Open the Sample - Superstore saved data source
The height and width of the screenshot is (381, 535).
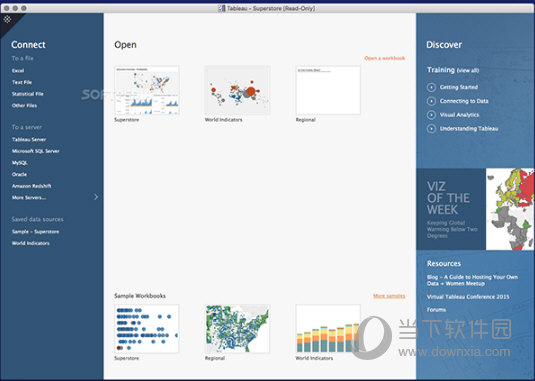click(x=35, y=232)
